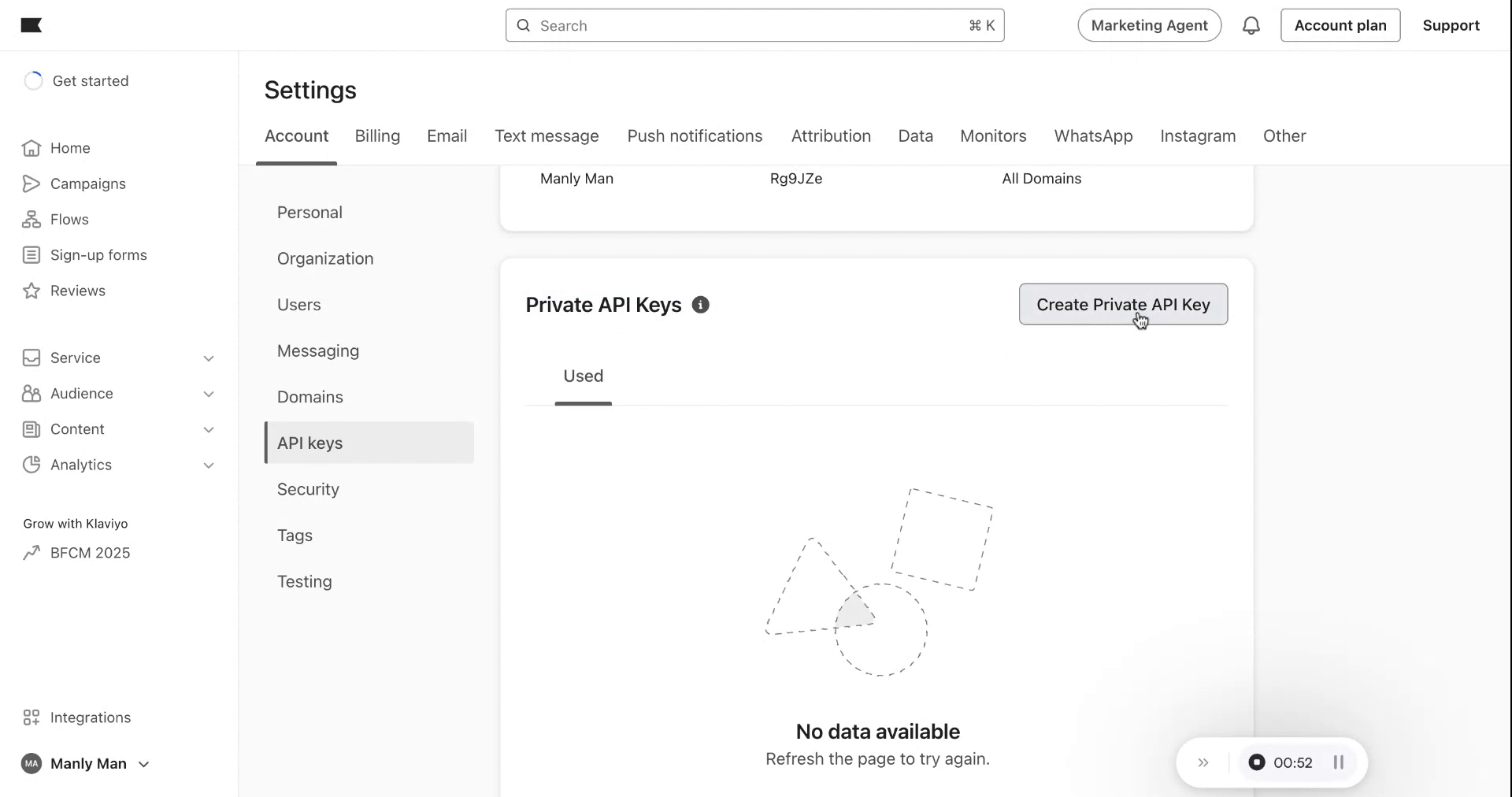Viewport: 1512px width, 797px height.
Task: Open the BFCM 2025 growth icon
Action: (x=31, y=552)
